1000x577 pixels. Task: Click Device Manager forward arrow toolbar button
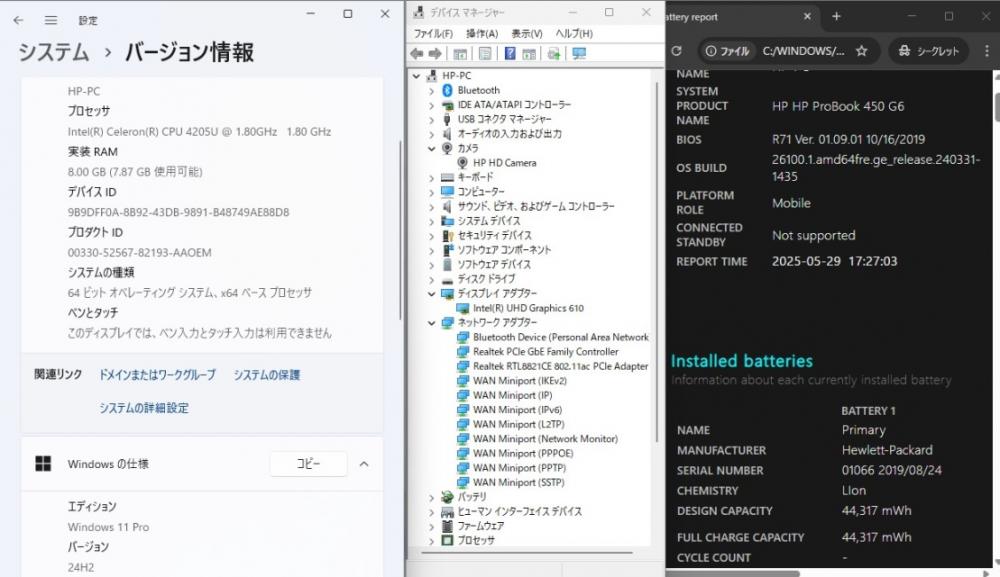[436, 54]
